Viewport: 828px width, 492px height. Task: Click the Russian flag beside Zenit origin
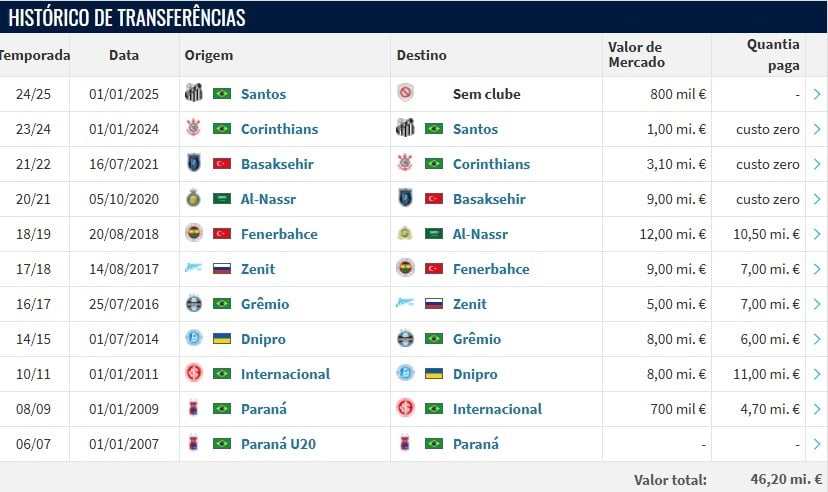[222, 269]
